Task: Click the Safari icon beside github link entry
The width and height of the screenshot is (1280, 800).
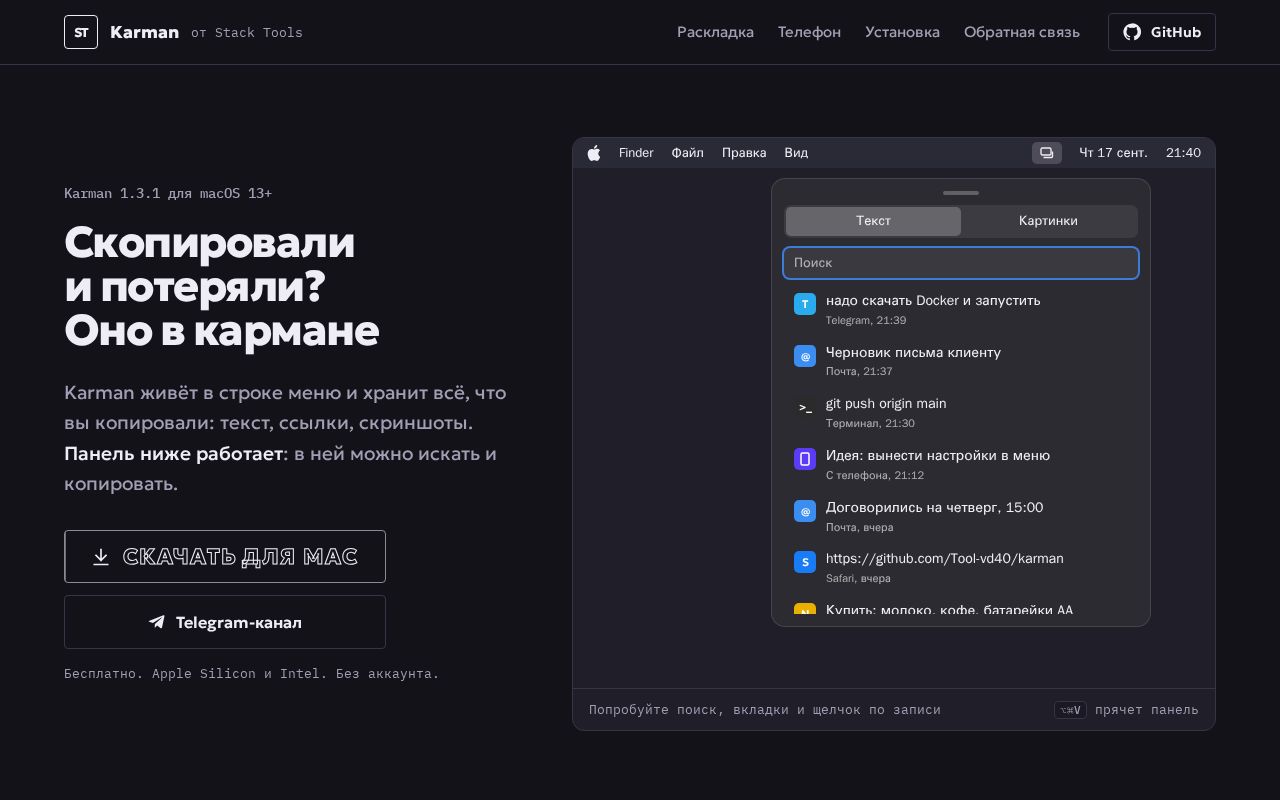Action: pos(805,562)
